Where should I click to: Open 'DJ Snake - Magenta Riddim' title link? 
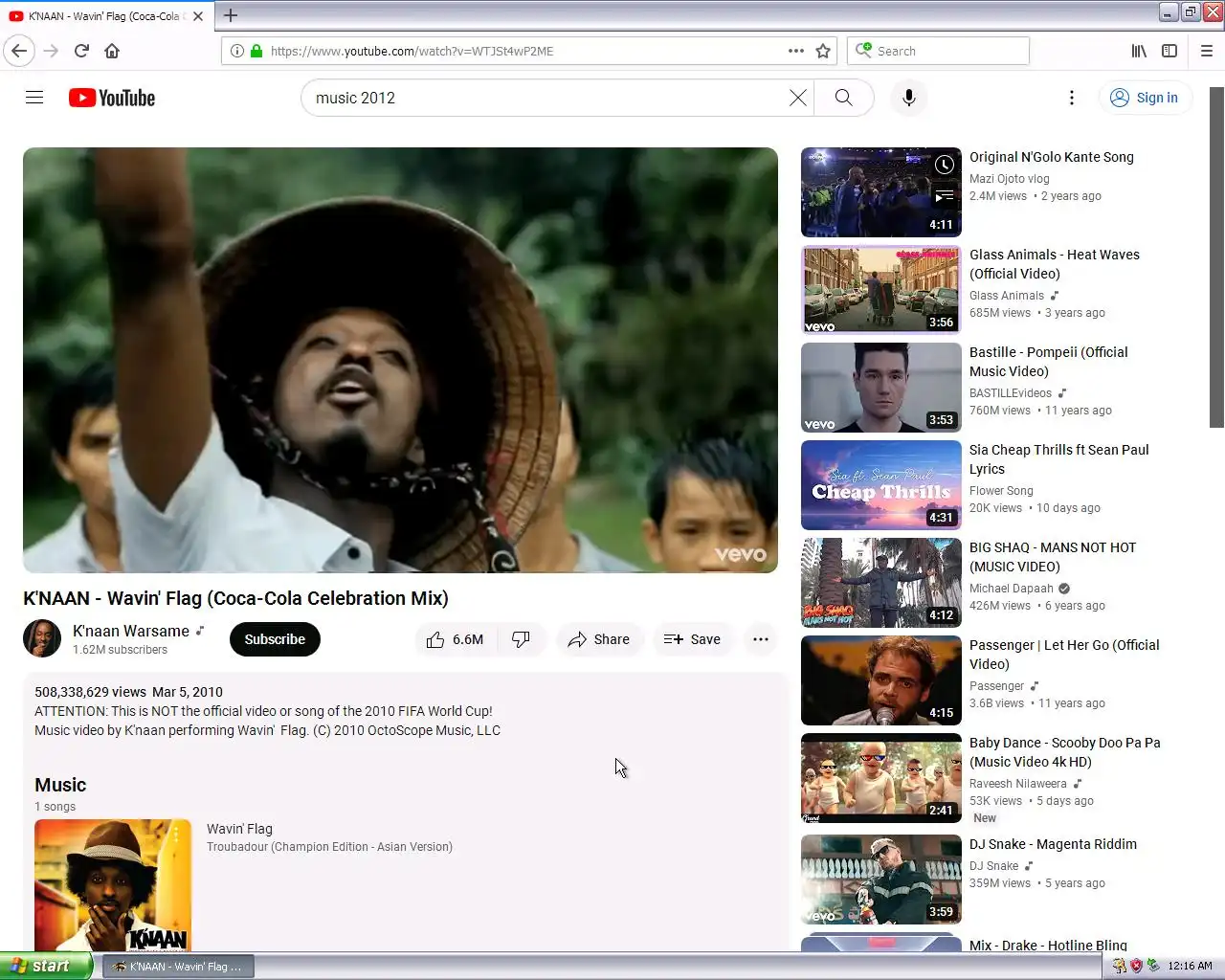1053,844
